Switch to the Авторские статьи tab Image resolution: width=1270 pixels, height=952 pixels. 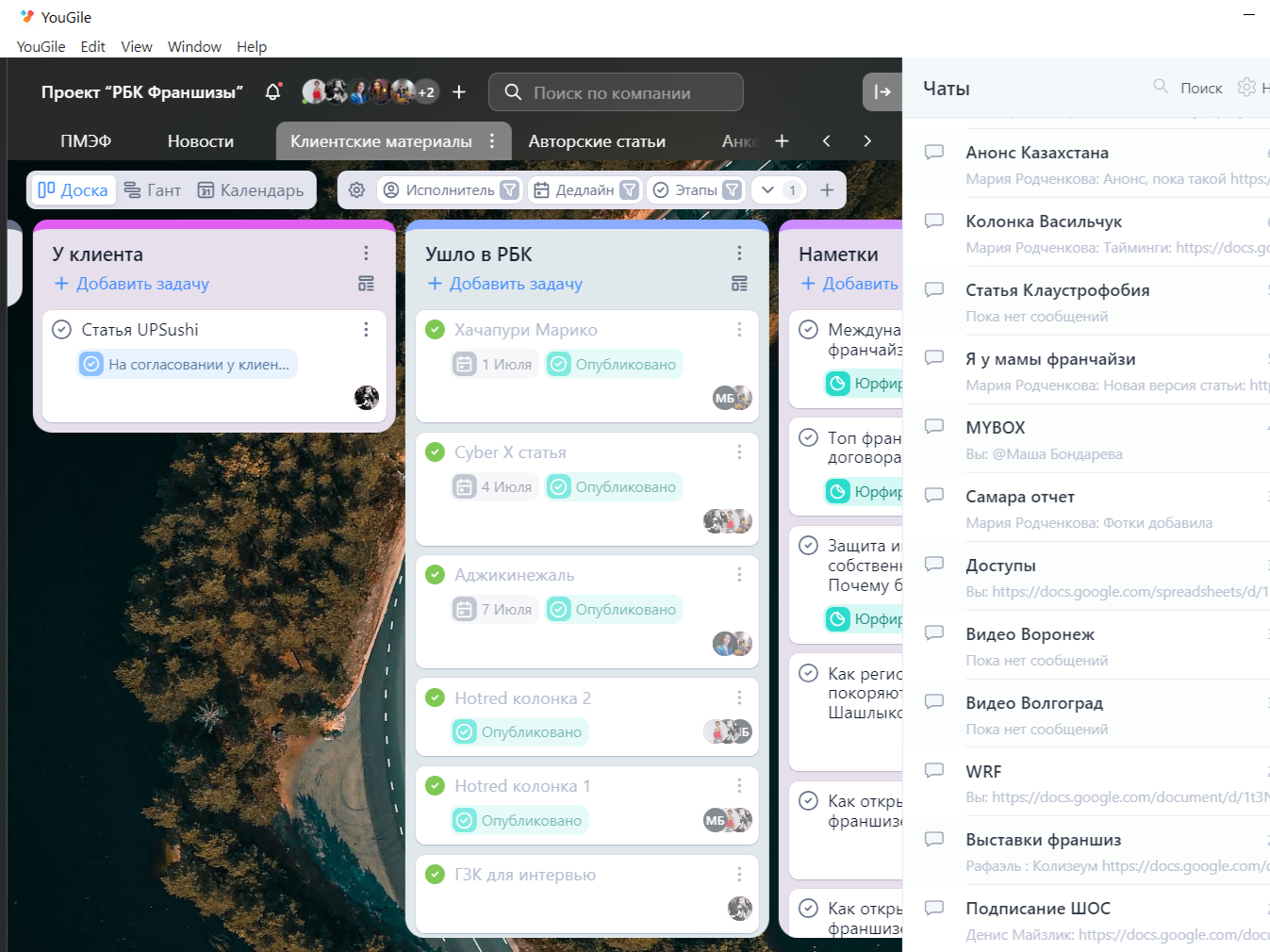(597, 141)
